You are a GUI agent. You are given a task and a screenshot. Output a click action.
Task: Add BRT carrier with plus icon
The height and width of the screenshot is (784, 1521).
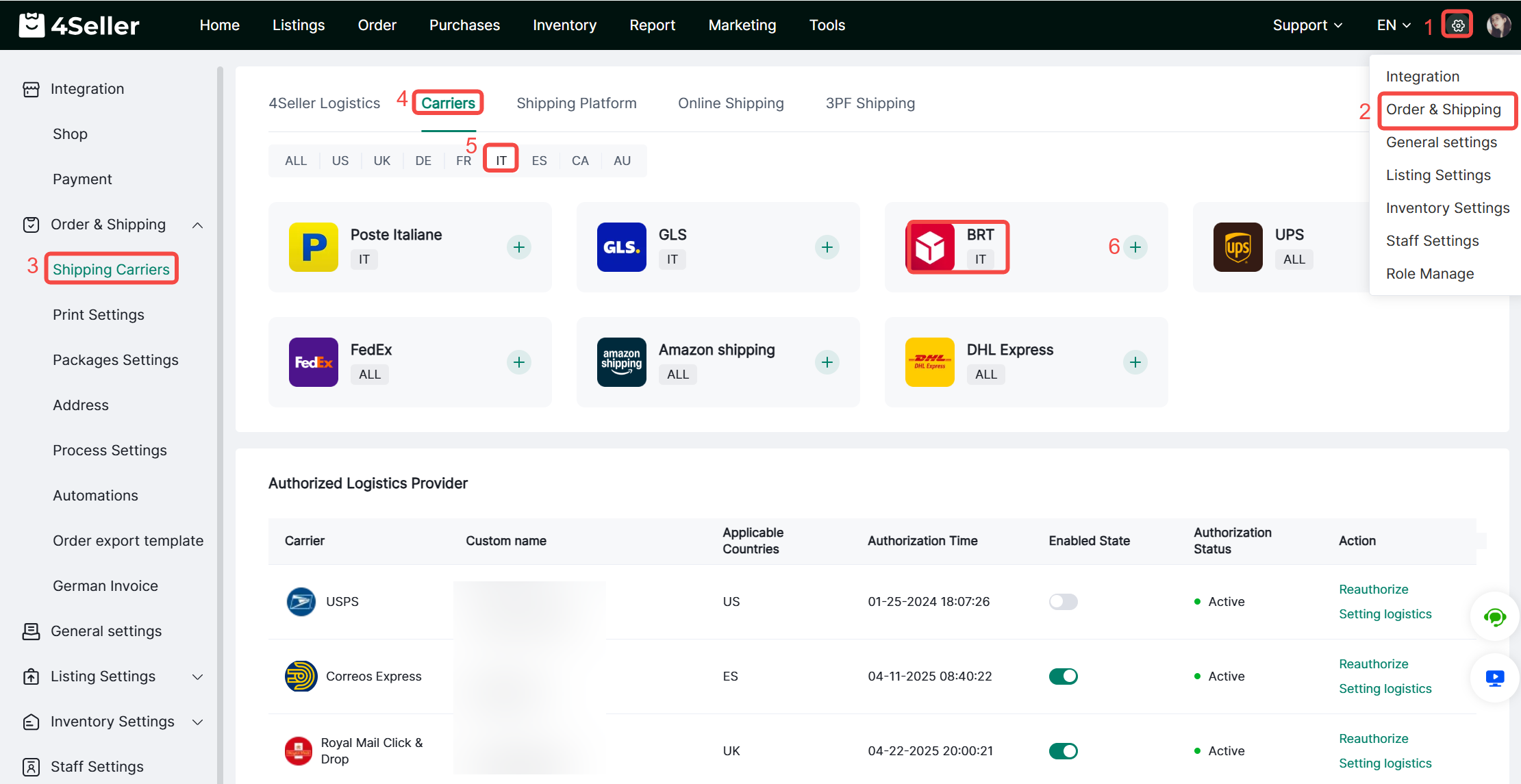1135,247
